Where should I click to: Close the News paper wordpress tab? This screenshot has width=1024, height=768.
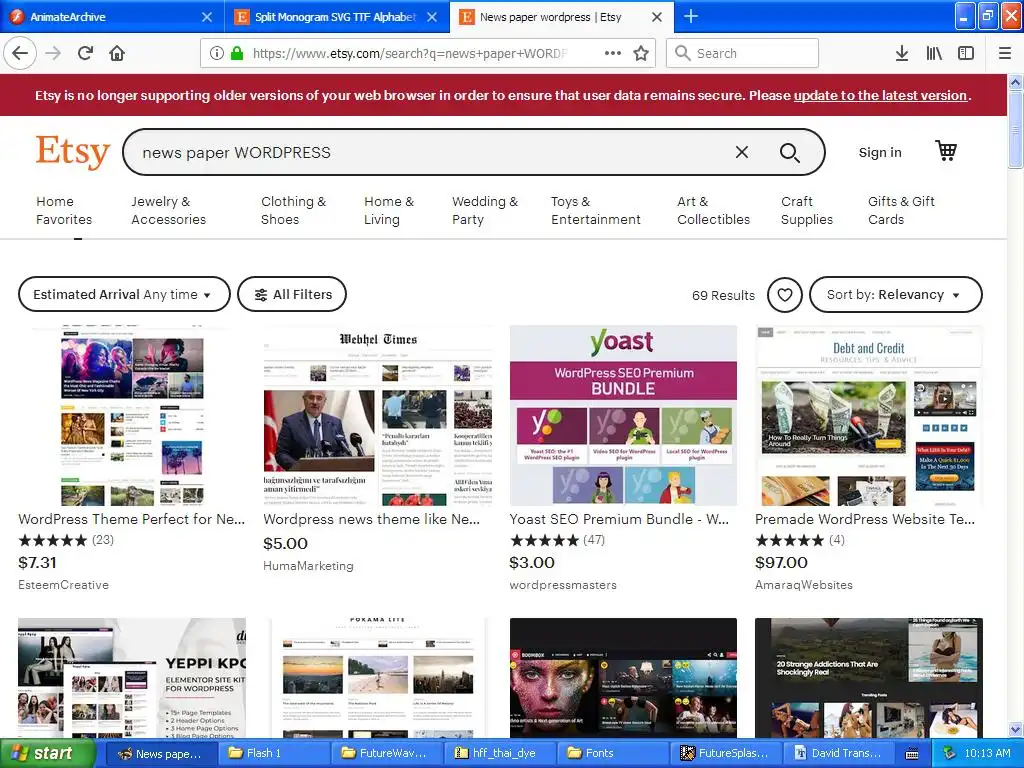tap(658, 17)
